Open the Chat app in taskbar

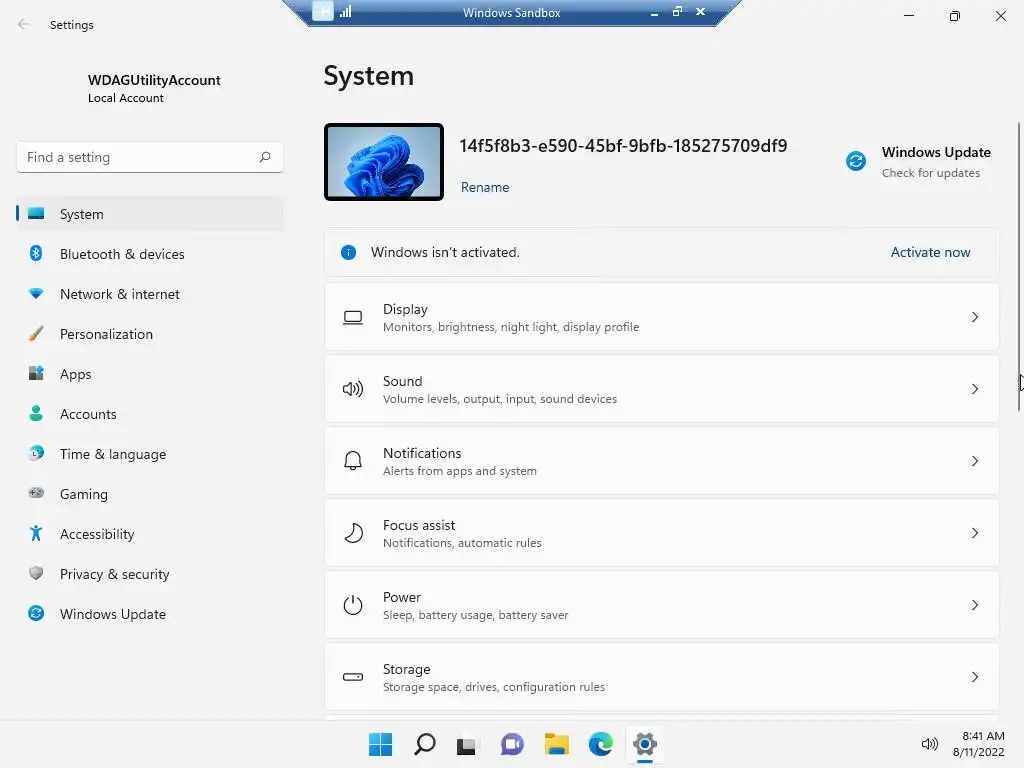coord(512,744)
